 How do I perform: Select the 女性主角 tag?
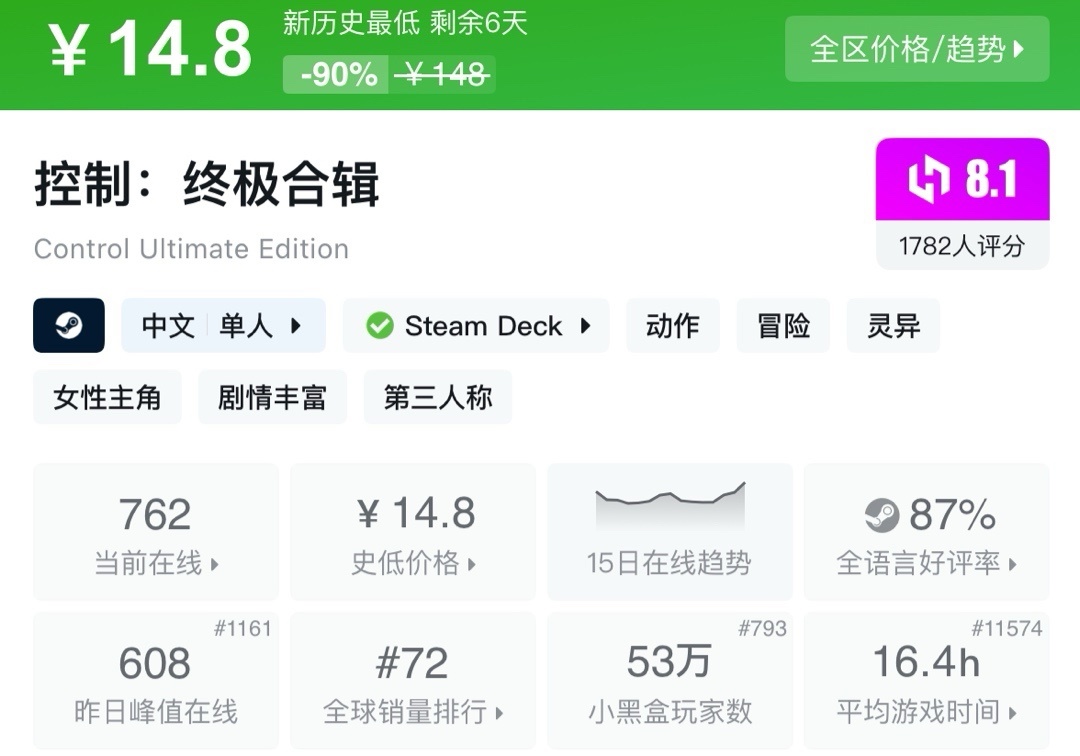click(107, 398)
